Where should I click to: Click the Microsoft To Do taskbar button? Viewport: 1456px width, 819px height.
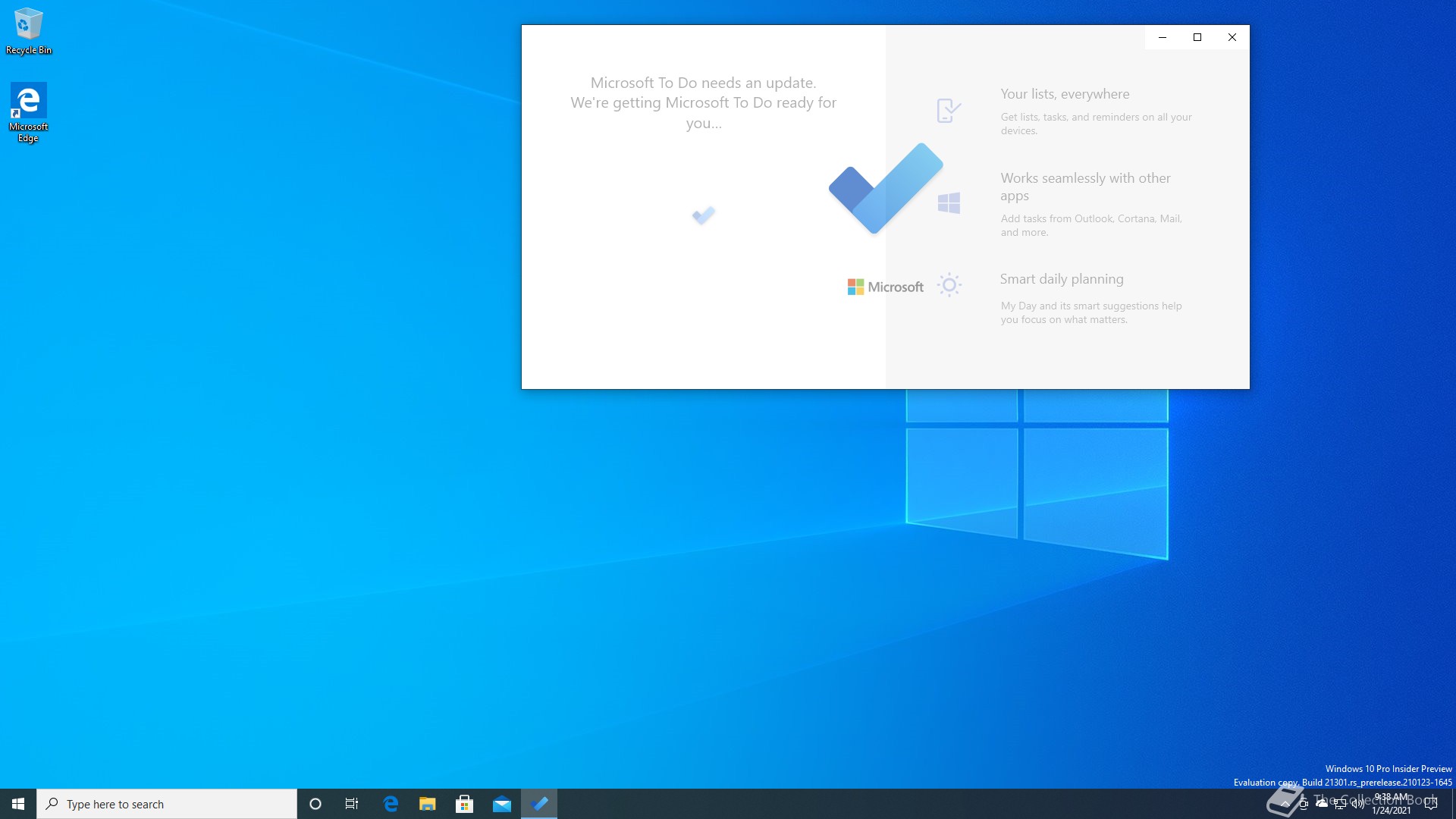point(539,804)
